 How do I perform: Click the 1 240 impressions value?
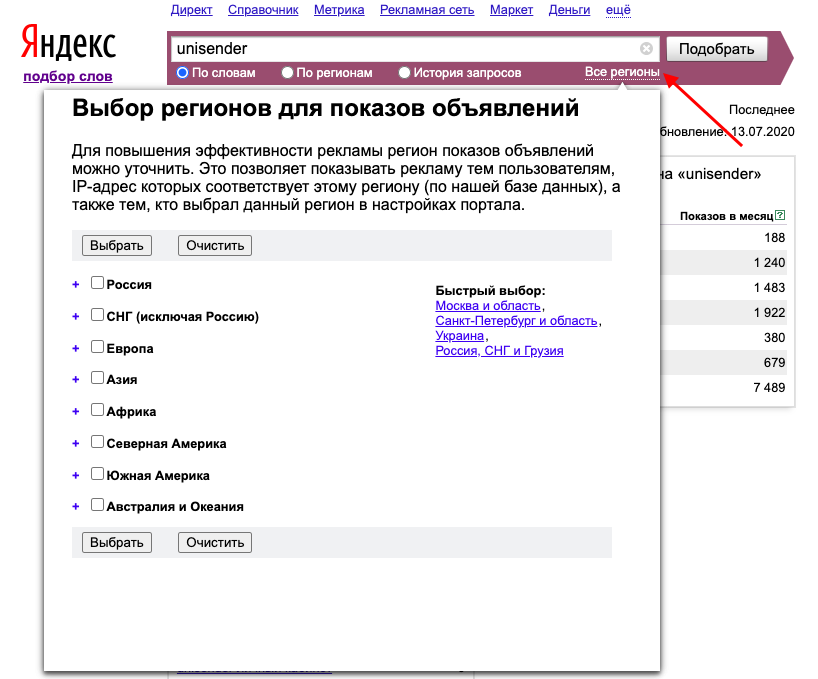click(x=769, y=262)
